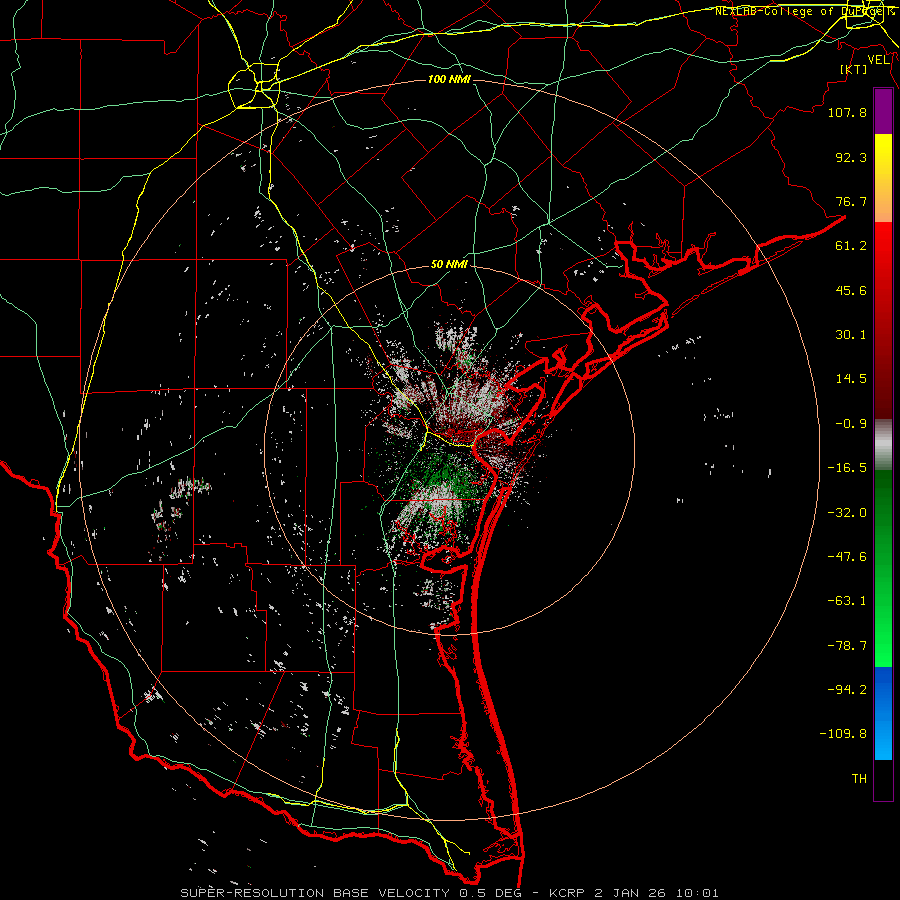Click the TH legend label
900x900 pixels.
pyautogui.click(x=859, y=779)
